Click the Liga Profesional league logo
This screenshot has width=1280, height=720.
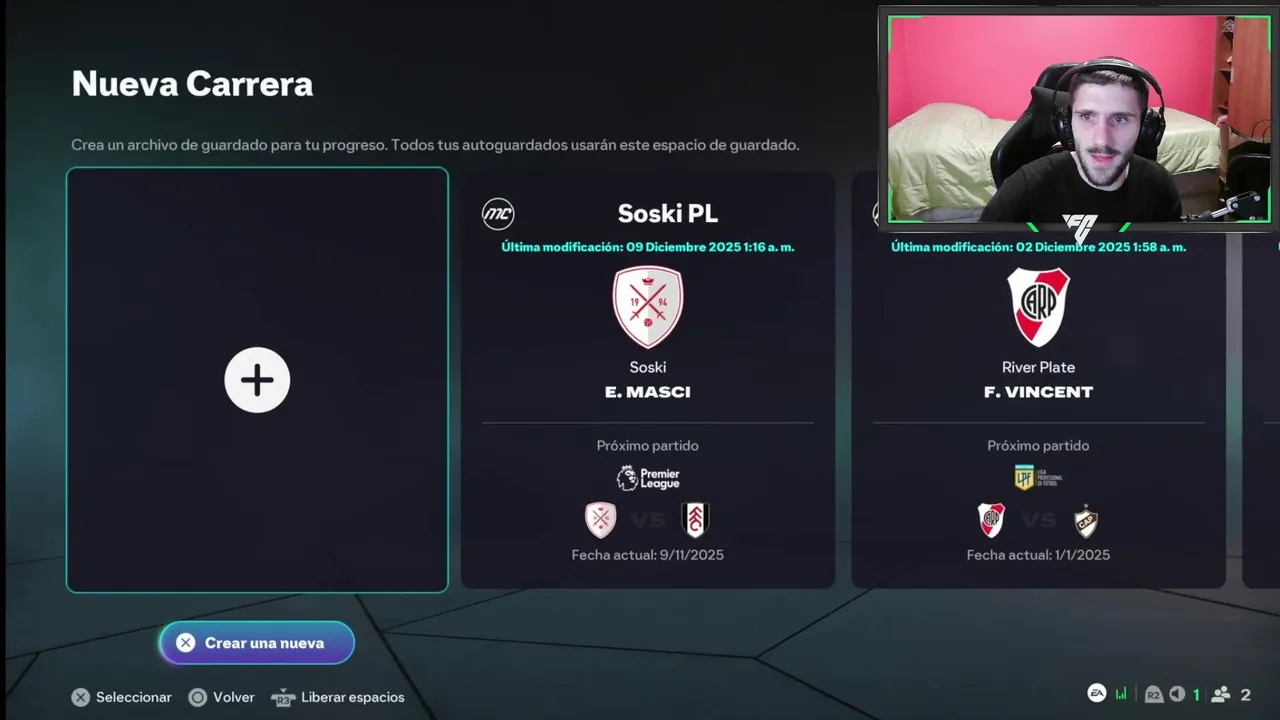pos(1038,477)
